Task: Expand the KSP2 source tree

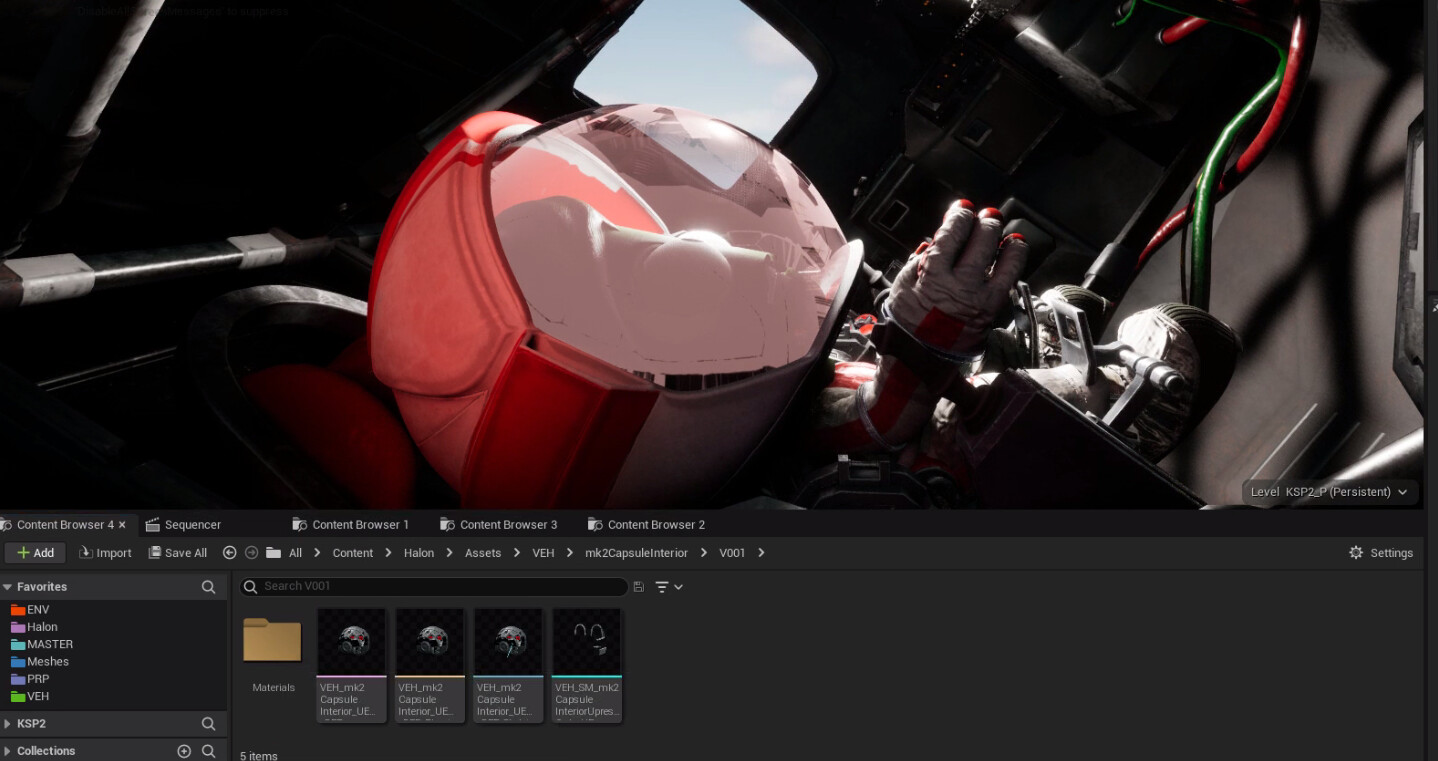Action: pos(8,724)
